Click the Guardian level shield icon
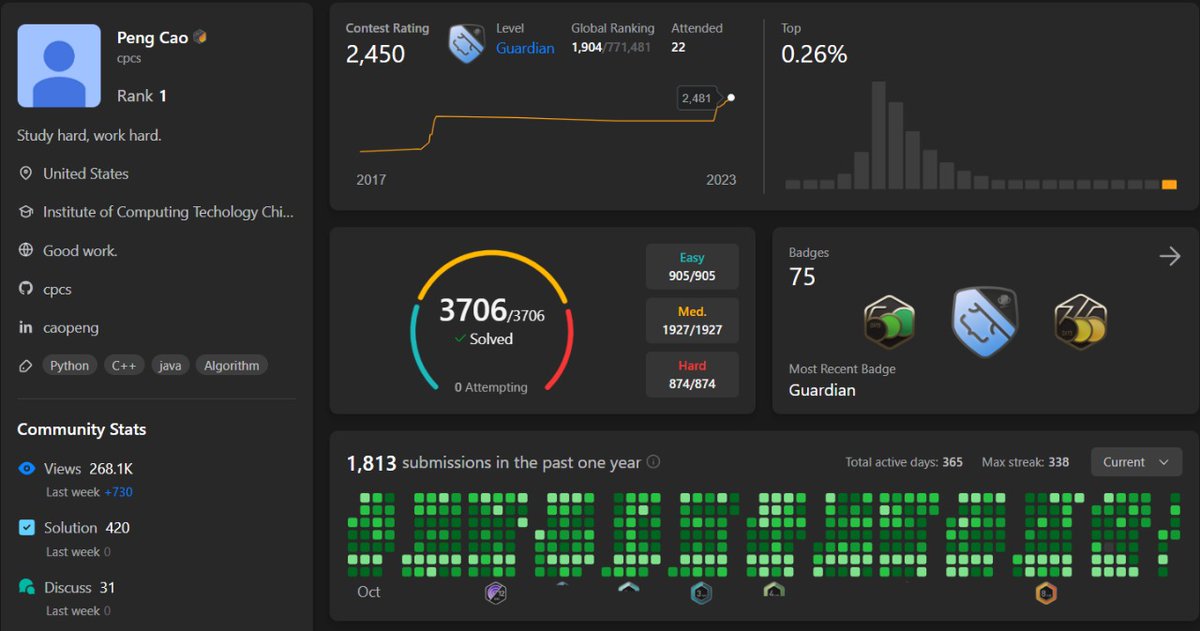 467,43
